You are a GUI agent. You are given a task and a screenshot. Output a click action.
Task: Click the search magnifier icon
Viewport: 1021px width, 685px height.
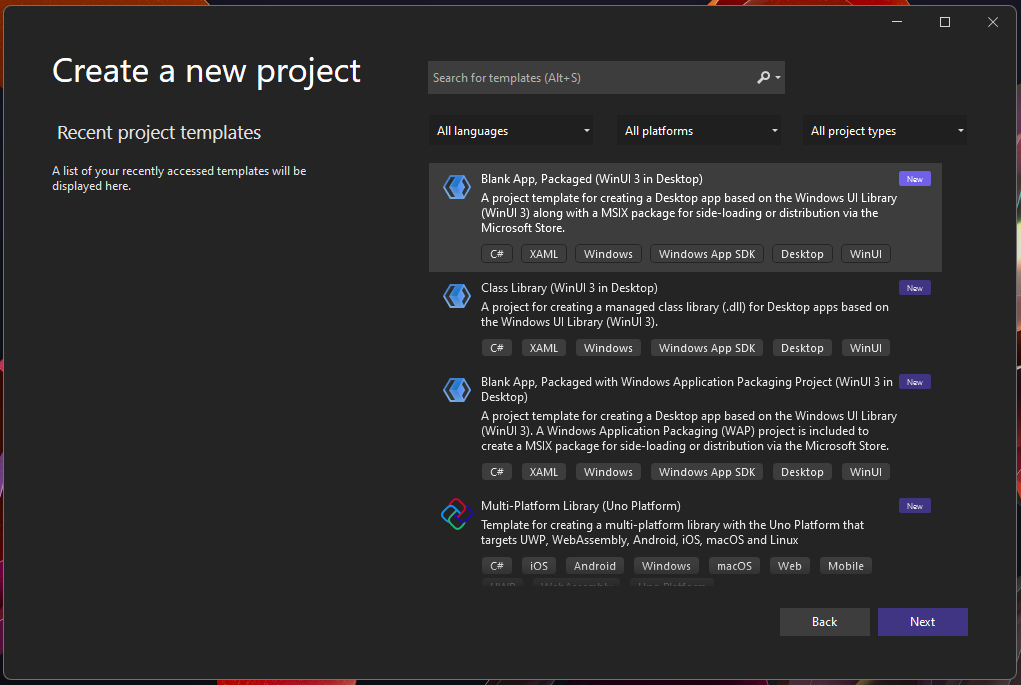[x=763, y=77]
